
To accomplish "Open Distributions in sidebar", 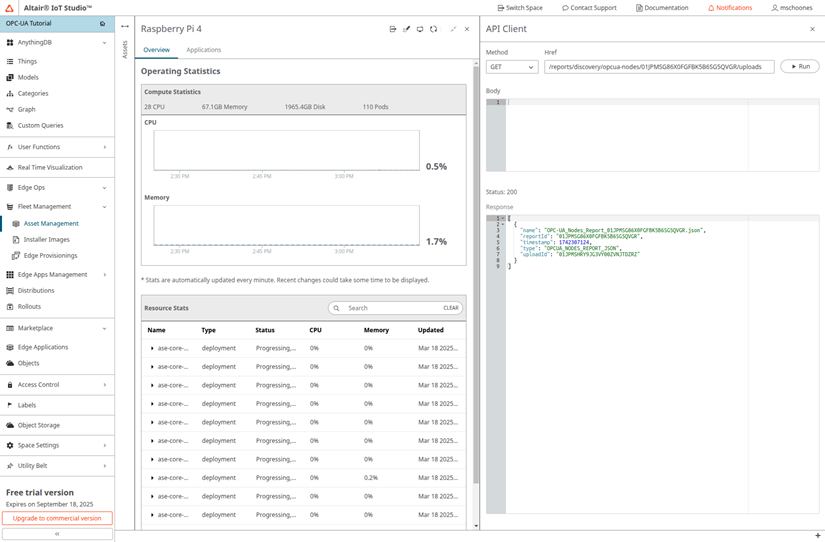I will click(x=36, y=290).
